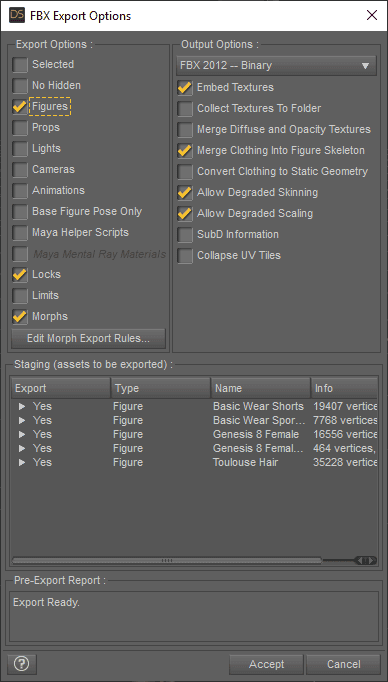Image resolution: width=388 pixels, height=682 pixels.
Task: Uncheck Allow Degraded Scaling
Action: coord(185,214)
